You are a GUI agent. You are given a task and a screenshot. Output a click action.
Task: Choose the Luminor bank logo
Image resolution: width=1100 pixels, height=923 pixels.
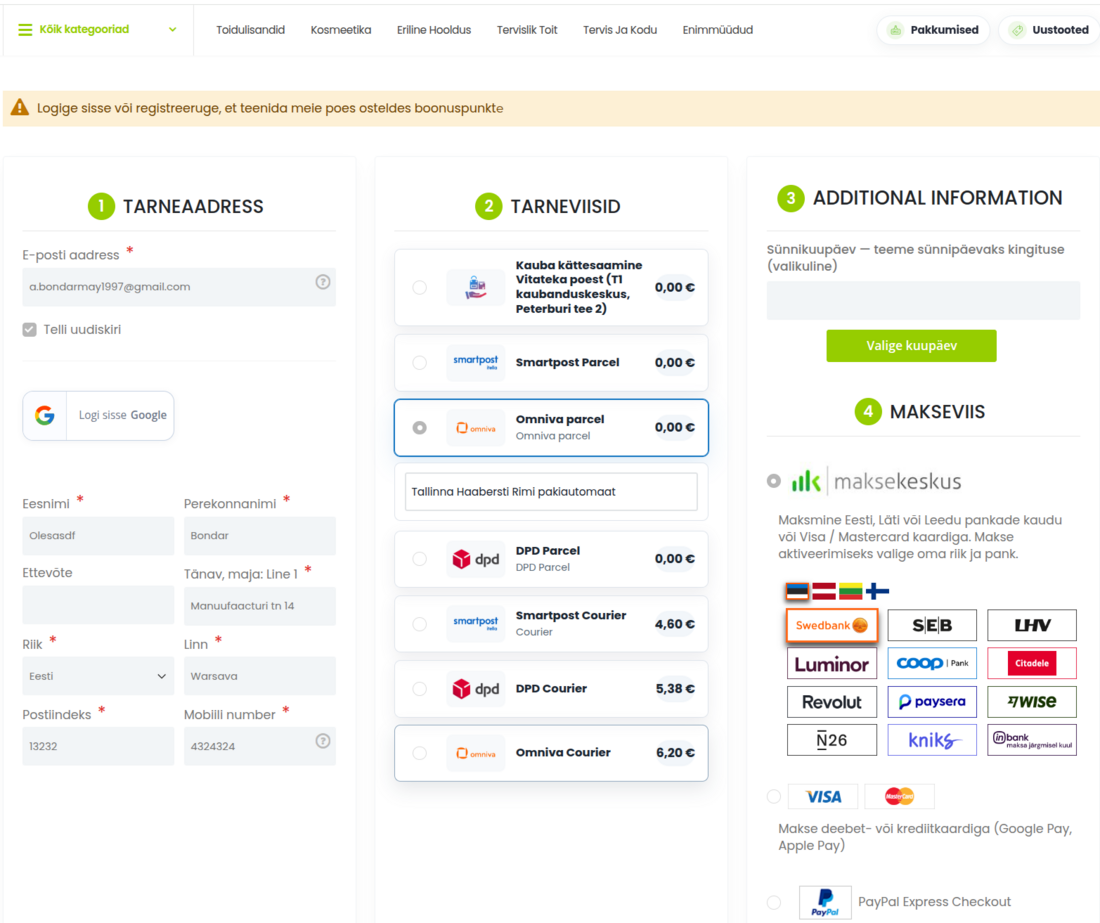(832, 663)
